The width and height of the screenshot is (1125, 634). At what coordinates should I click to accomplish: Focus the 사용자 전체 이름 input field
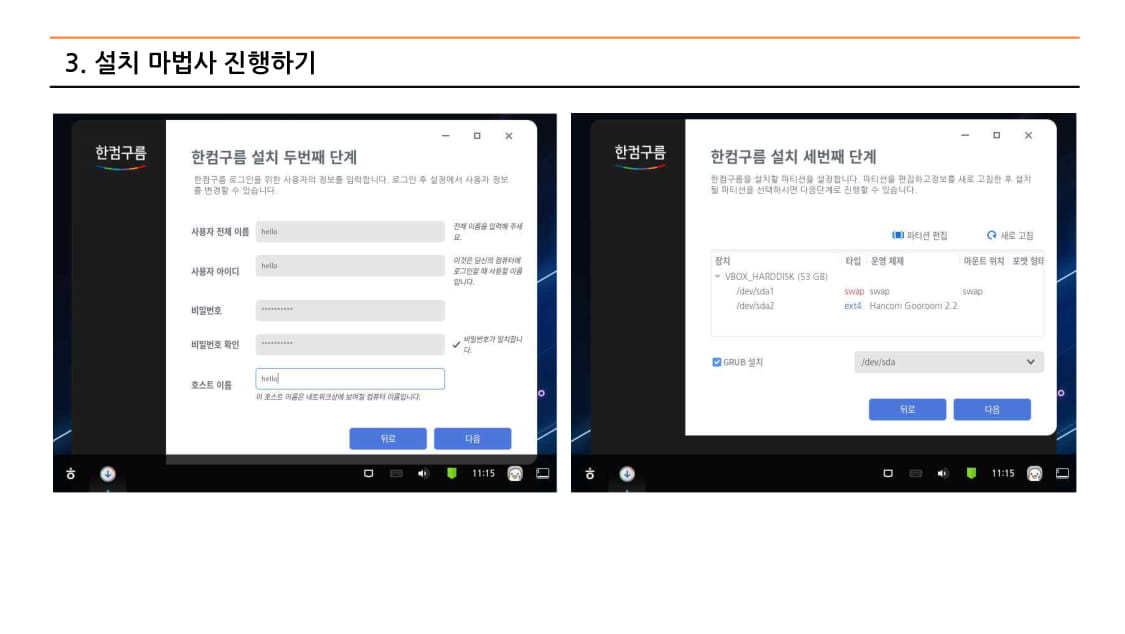pyautogui.click(x=350, y=232)
